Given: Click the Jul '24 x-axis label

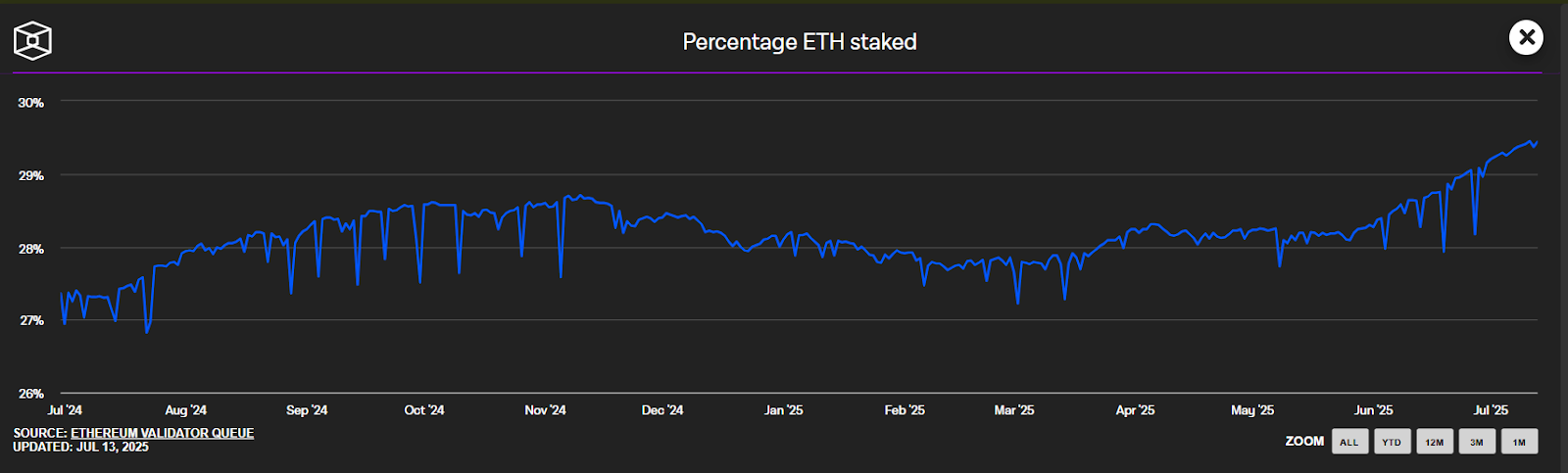Looking at the screenshot, I should pyautogui.click(x=65, y=410).
